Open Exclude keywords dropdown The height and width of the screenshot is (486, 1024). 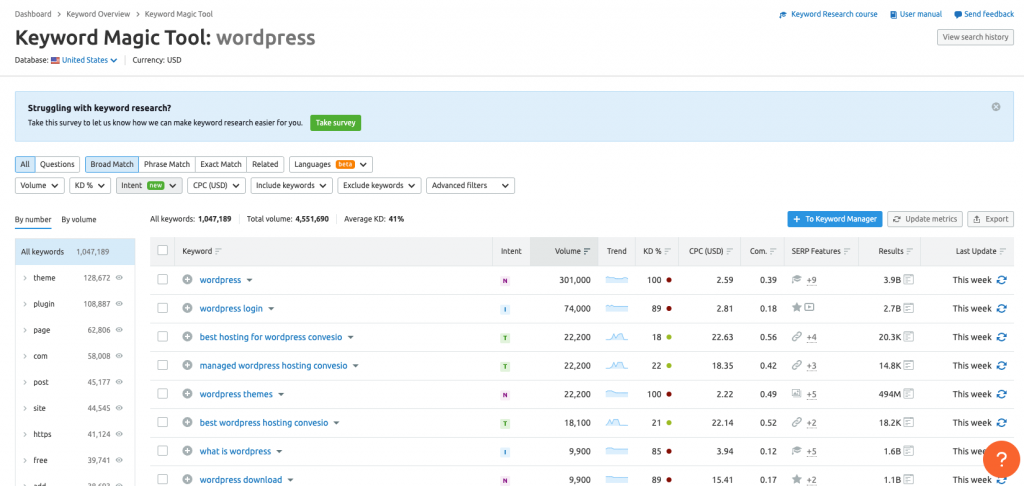coord(379,186)
